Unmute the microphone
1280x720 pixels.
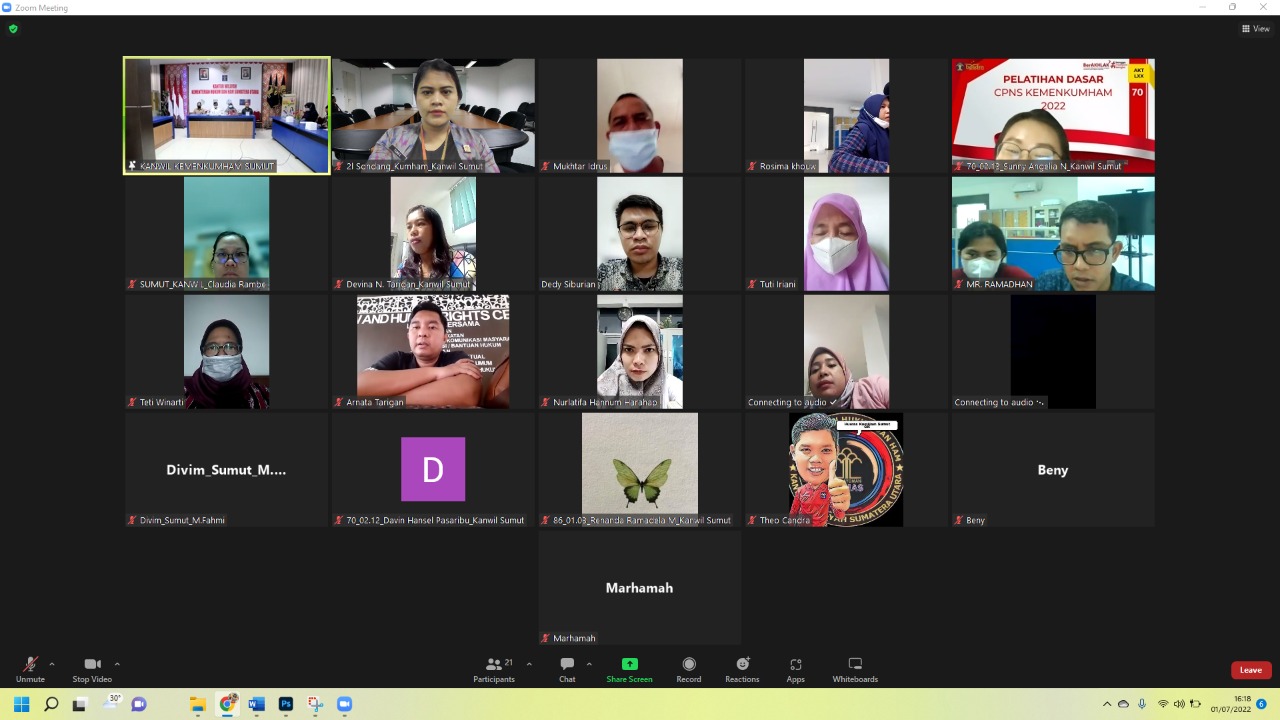click(x=30, y=668)
